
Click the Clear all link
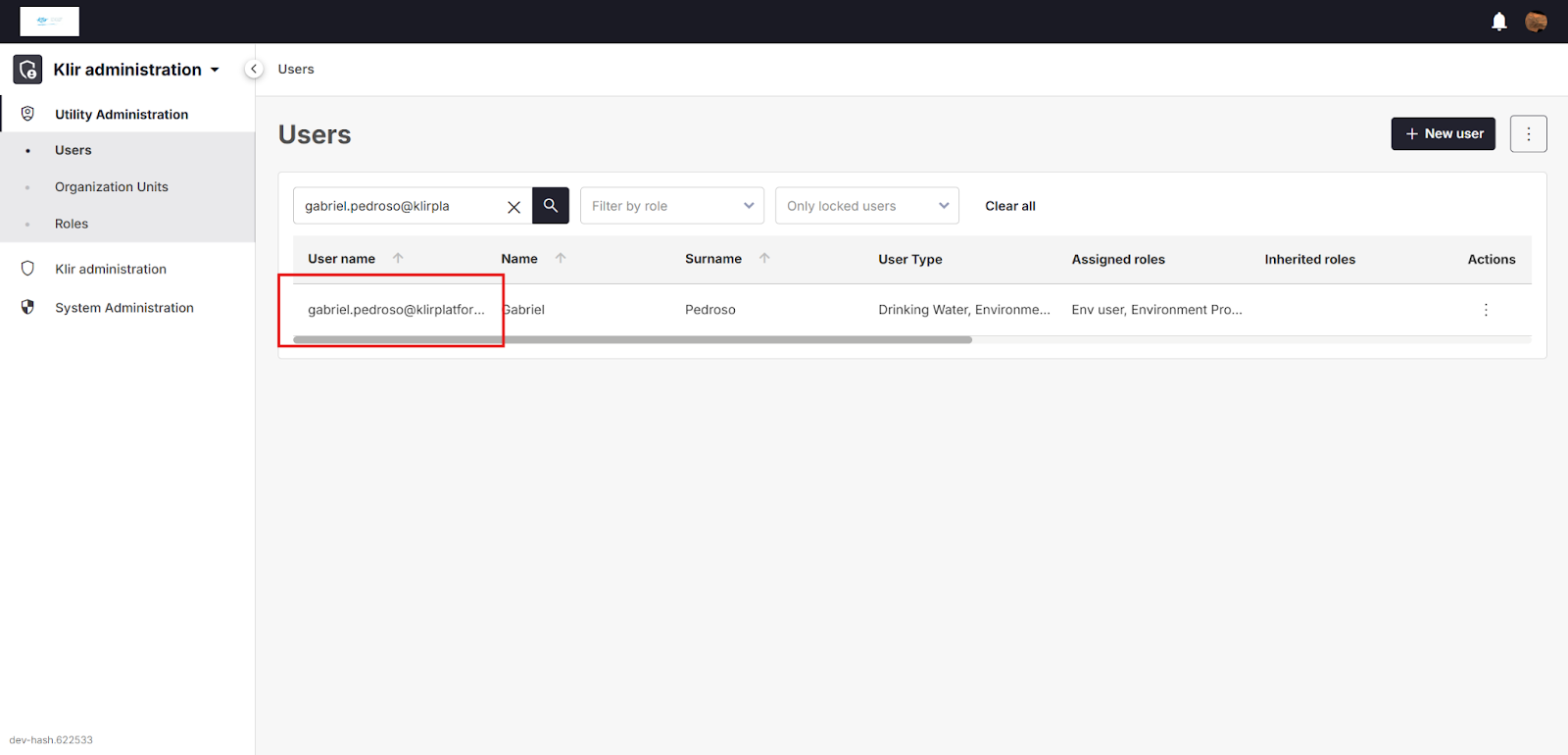tap(1009, 206)
